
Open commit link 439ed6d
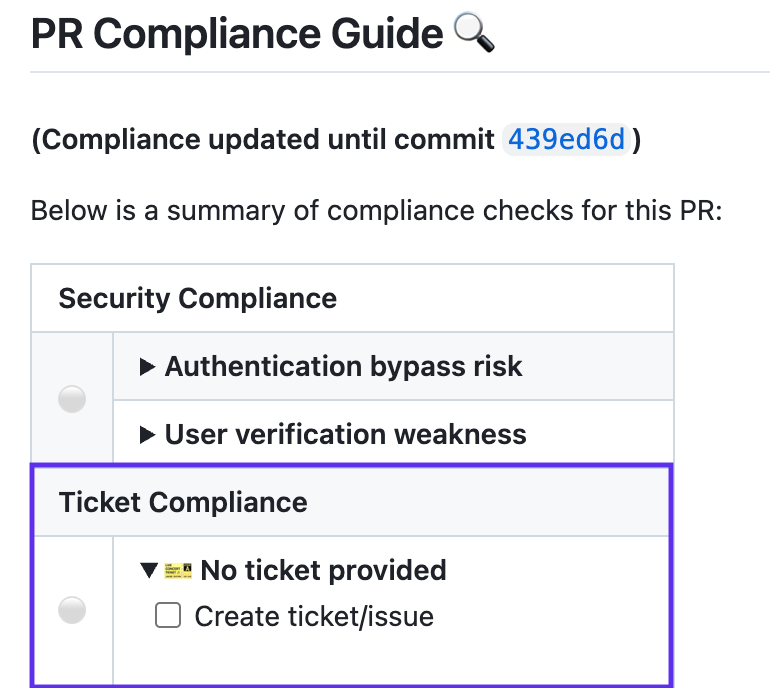coord(567,139)
